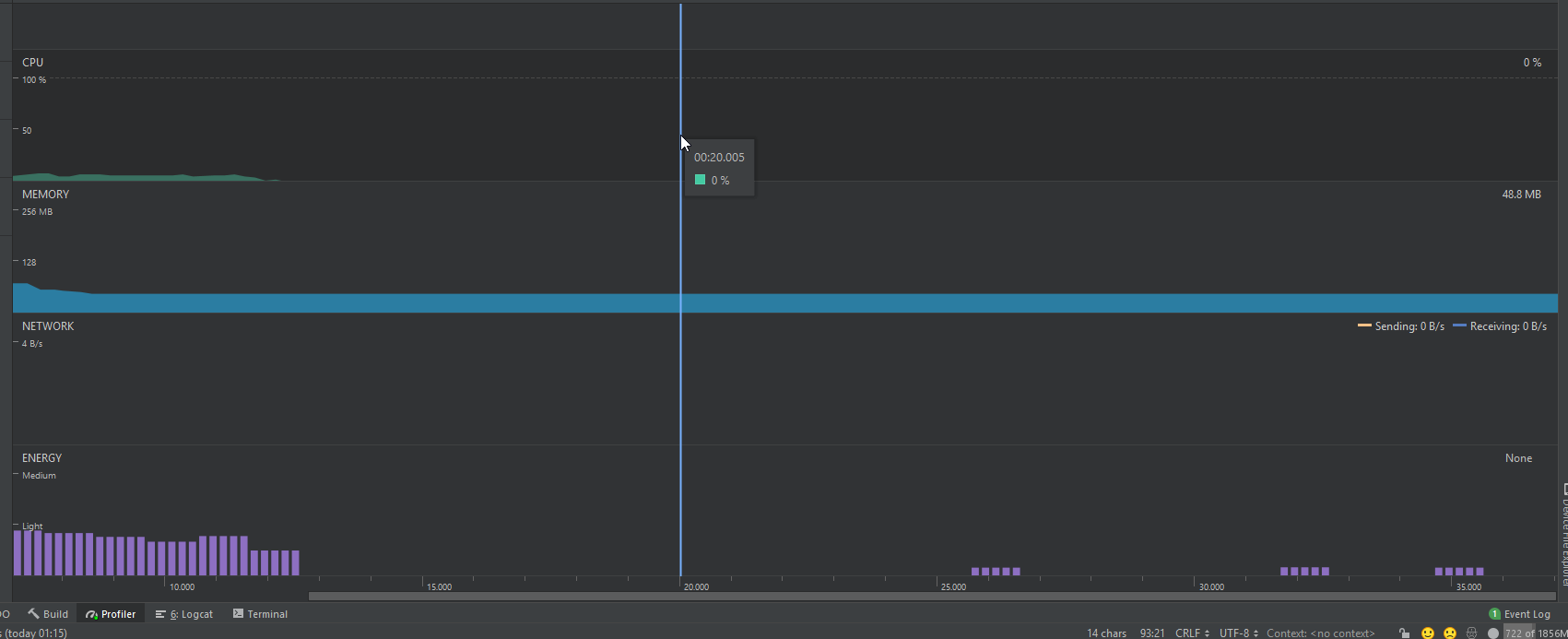
Task: Open the CRLF line separator dropdown
Action: (x=1192, y=633)
